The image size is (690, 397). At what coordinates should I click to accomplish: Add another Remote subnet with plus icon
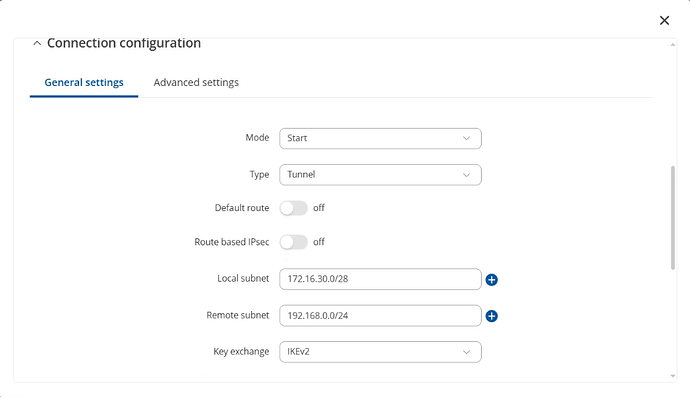[492, 316]
